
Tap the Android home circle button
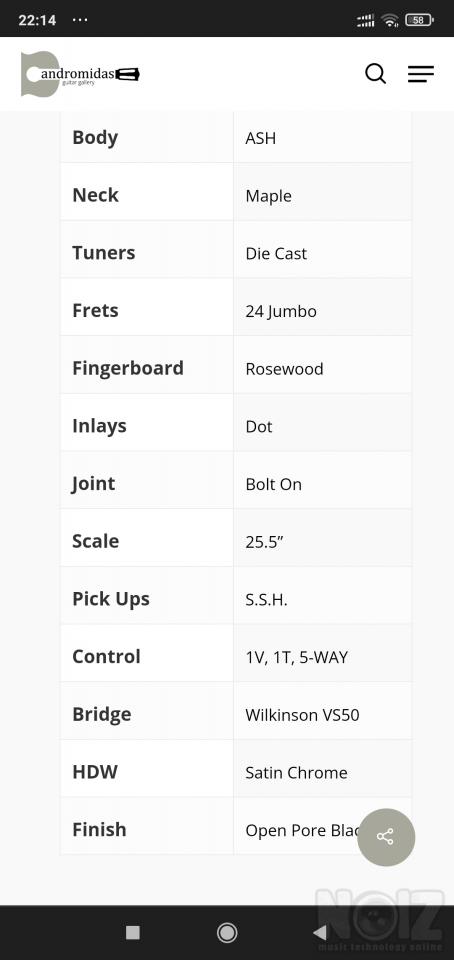point(227,932)
